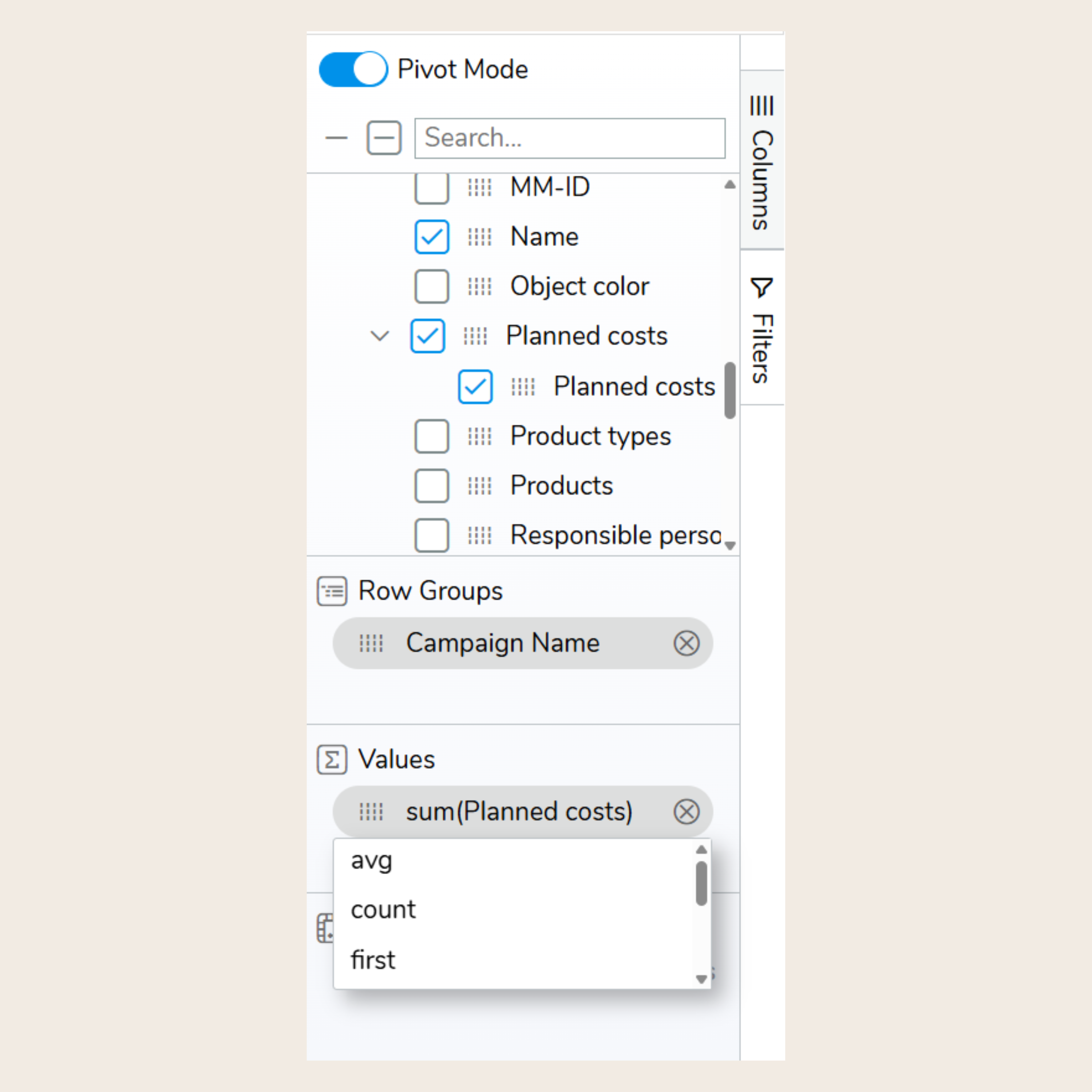The height and width of the screenshot is (1092, 1092).
Task: Switch to Columns side tab
Action: point(761,161)
